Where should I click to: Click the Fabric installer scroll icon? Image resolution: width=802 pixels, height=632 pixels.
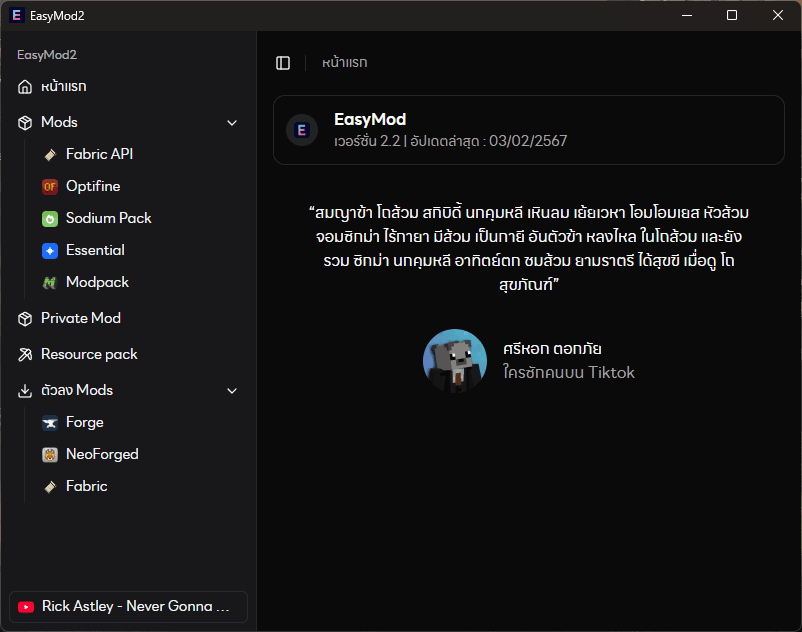coord(50,487)
